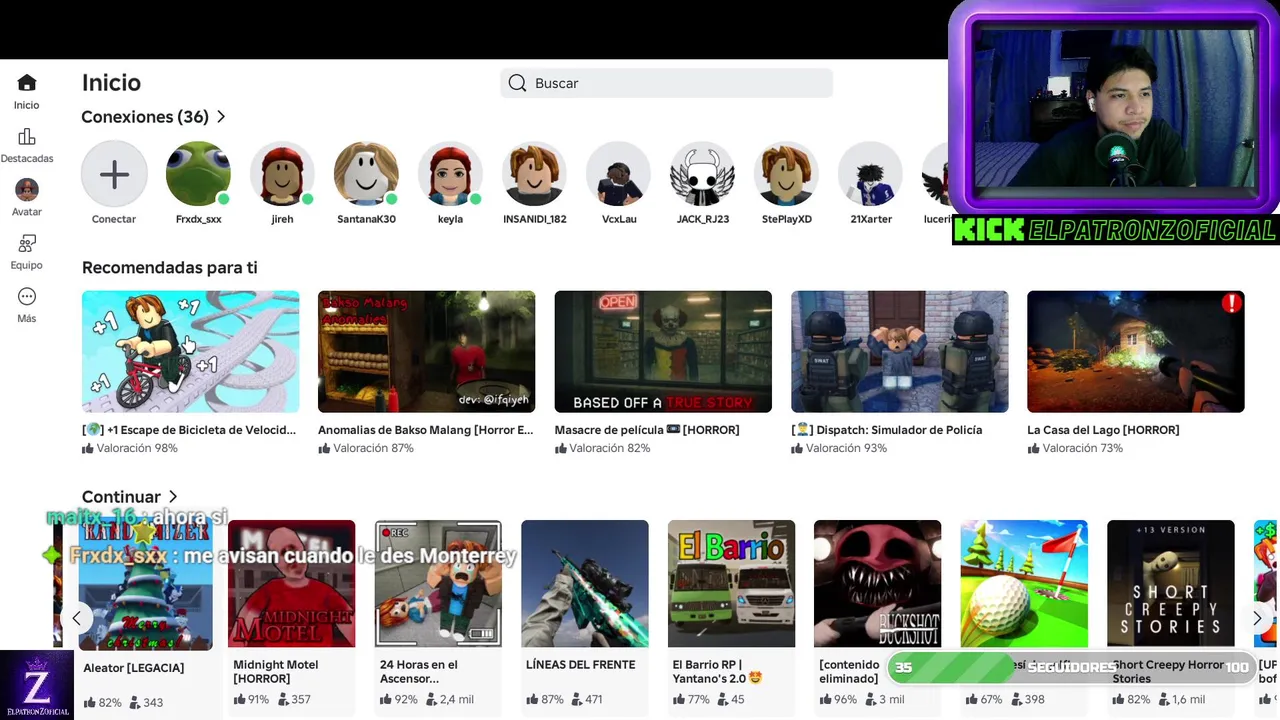Open Buckshot contenido eliminado thumbnail
Viewport: 1280px width, 720px height.
pos(877,583)
